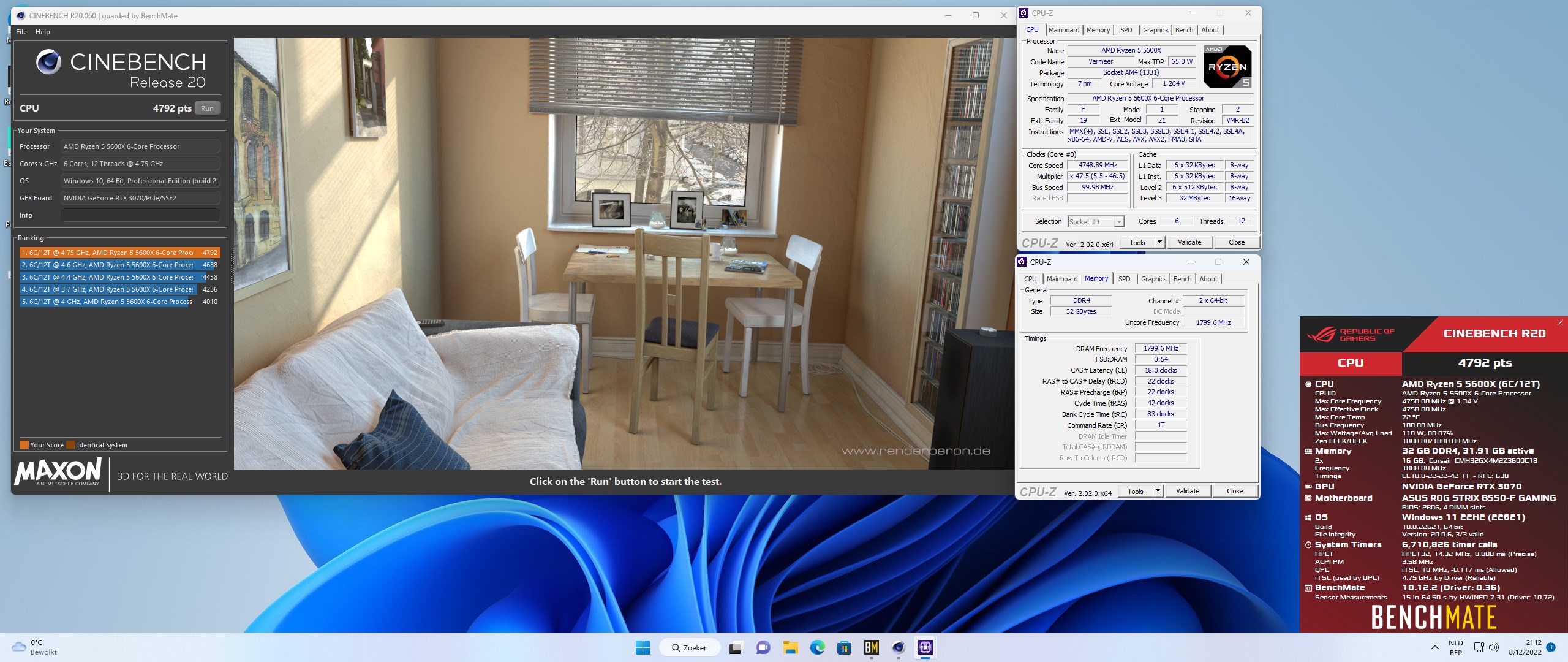Screen dimensions: 1568x662
Task: Start the CPU test with the Run button
Action: click(208, 108)
